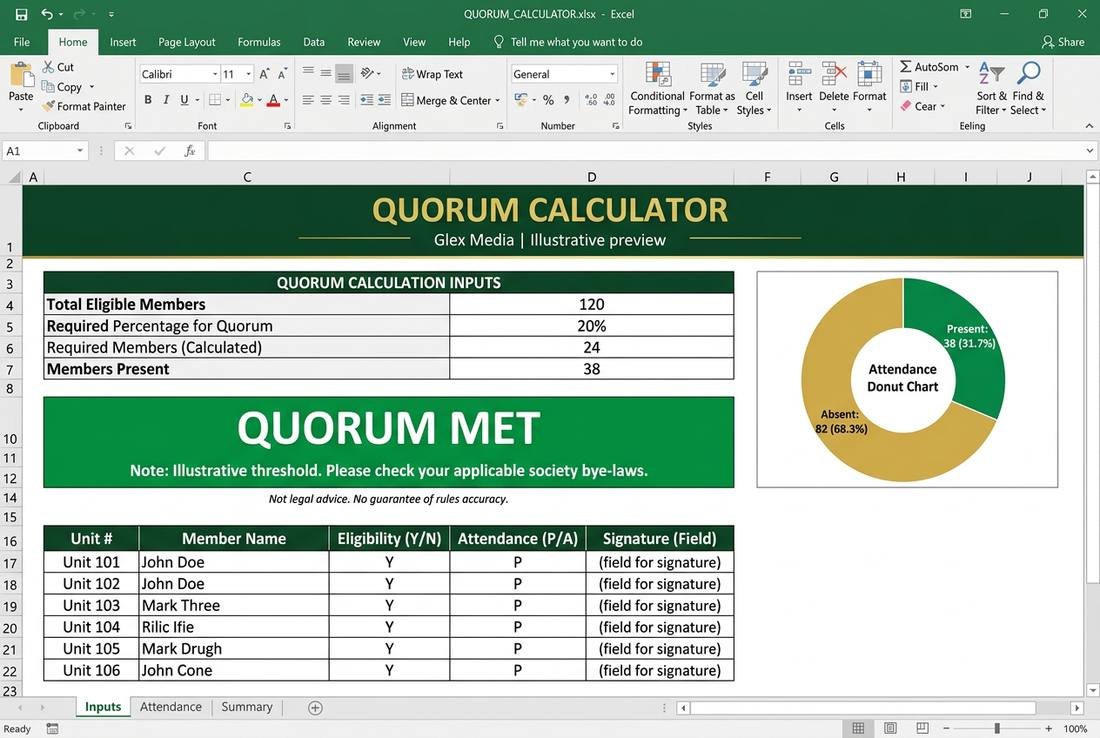This screenshot has width=1100, height=738.
Task: Switch to Page Layout view in status bar
Action: tap(890, 728)
